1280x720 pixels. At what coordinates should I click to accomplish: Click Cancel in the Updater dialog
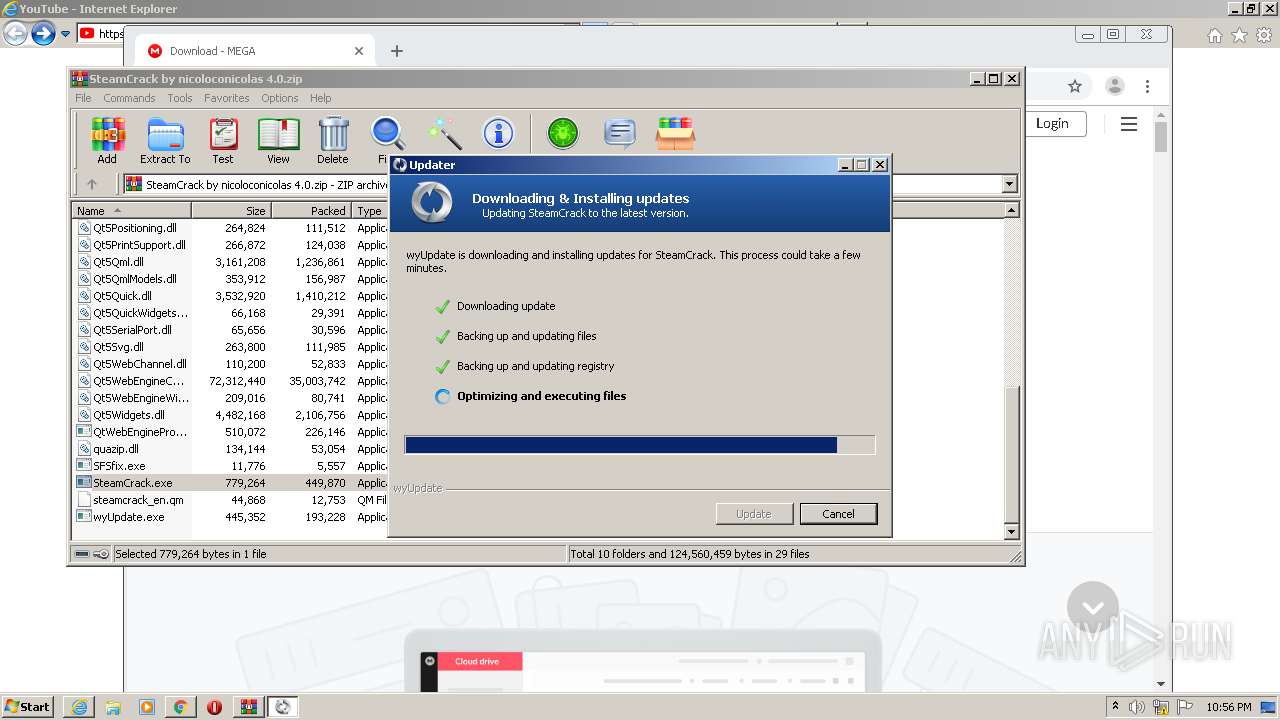coord(838,514)
